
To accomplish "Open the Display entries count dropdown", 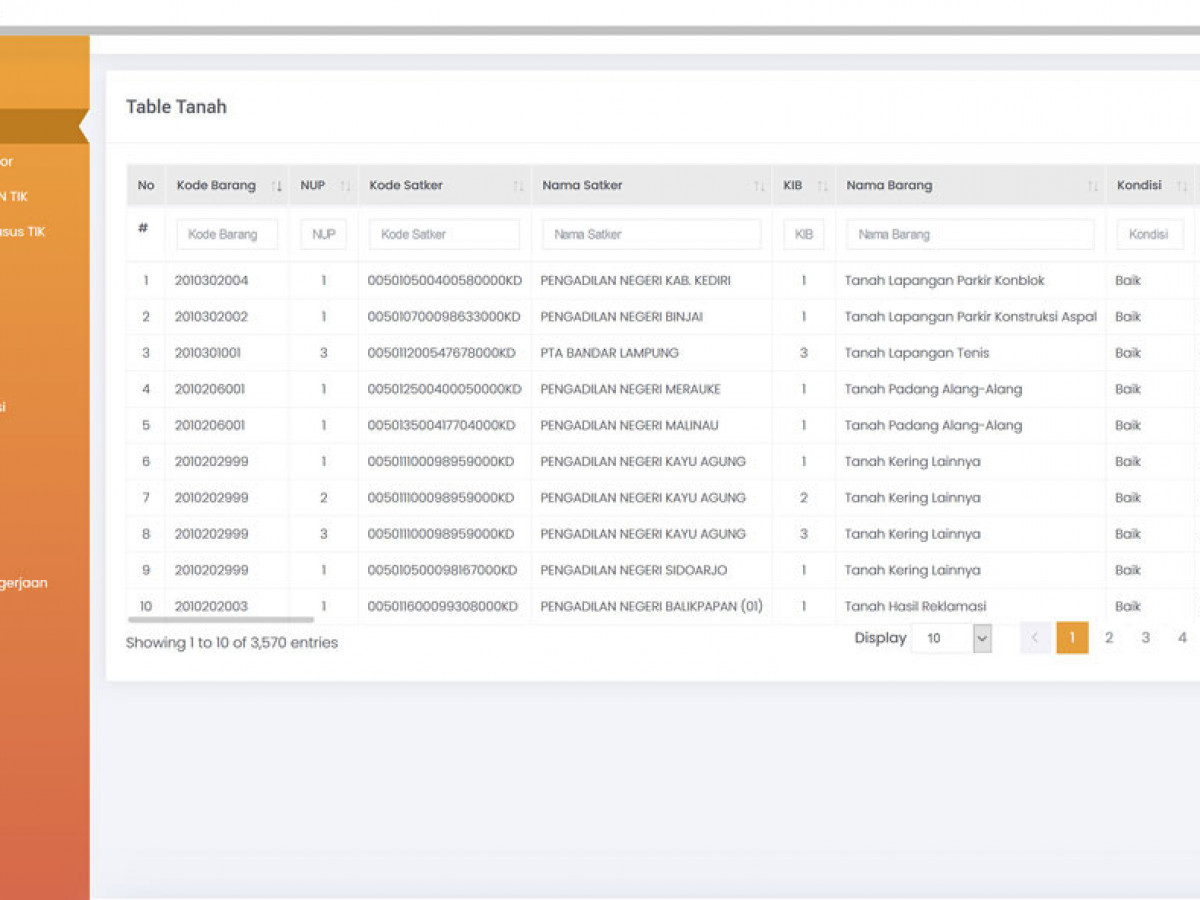I will (x=950, y=638).
